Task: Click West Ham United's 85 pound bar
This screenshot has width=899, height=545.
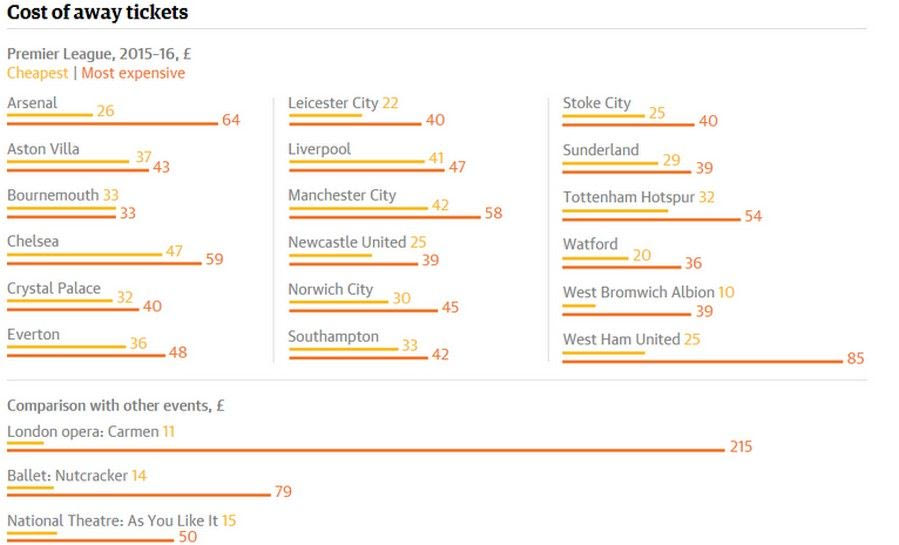Action: coord(702,360)
